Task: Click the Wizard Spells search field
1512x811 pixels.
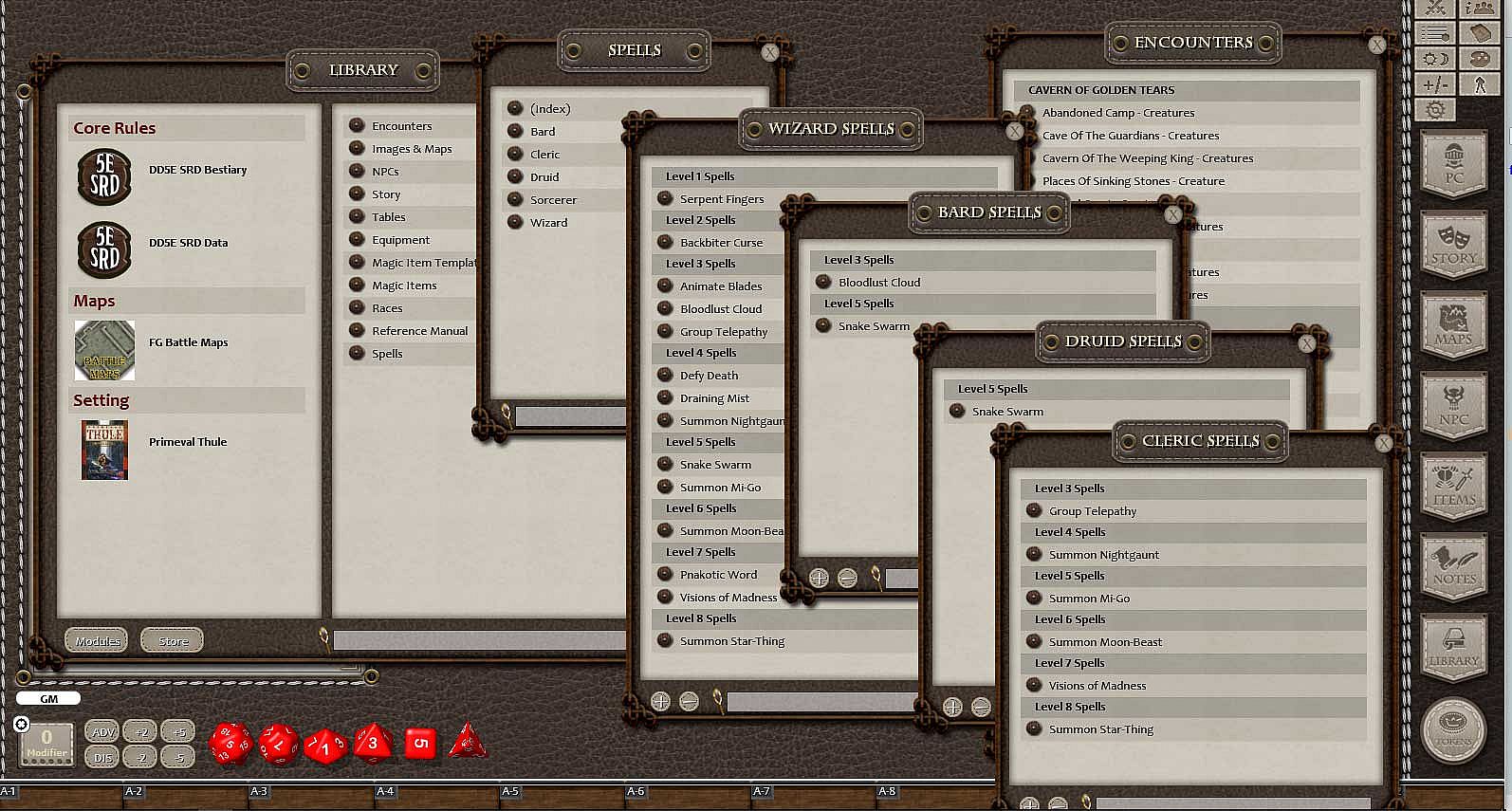Action: click(821, 702)
